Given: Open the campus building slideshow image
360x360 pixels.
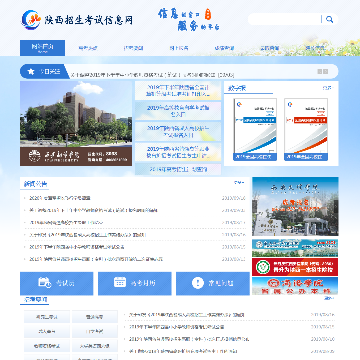Looking at the screenshot, I should coord(76,123).
